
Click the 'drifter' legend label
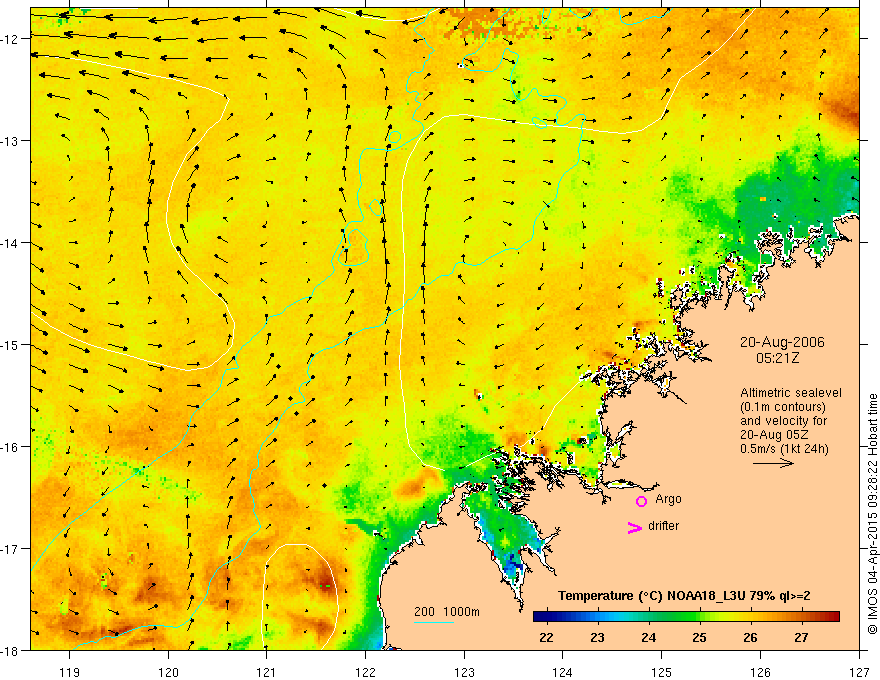663,526
